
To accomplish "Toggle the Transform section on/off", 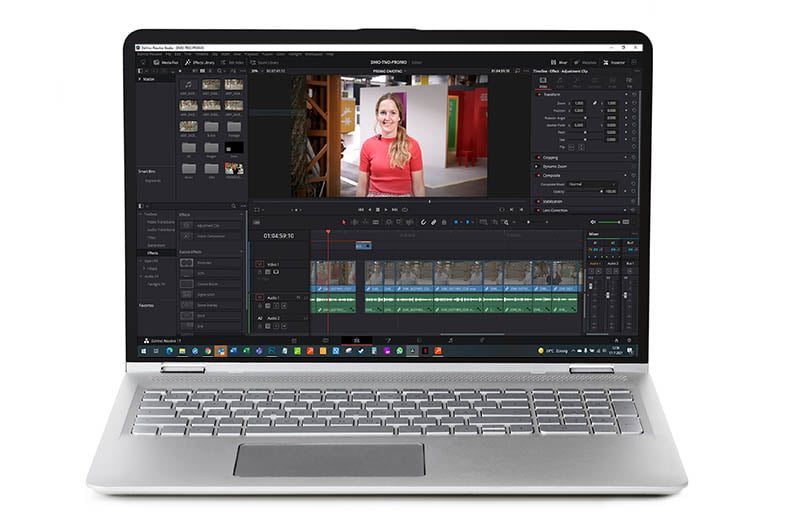I will point(539,94).
